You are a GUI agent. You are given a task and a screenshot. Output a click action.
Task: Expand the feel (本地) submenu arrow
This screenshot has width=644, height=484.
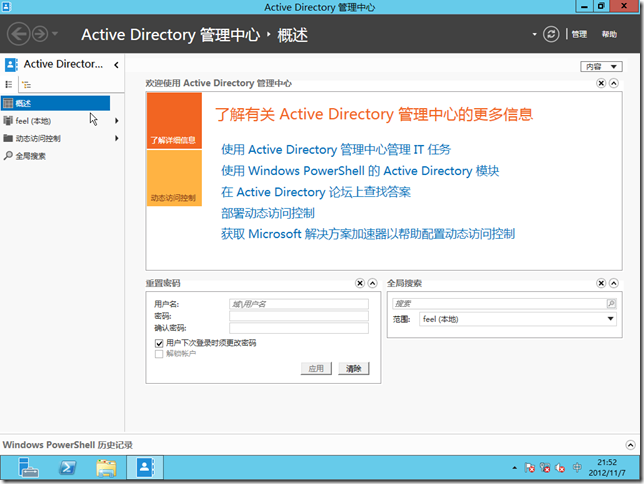[x=117, y=121]
